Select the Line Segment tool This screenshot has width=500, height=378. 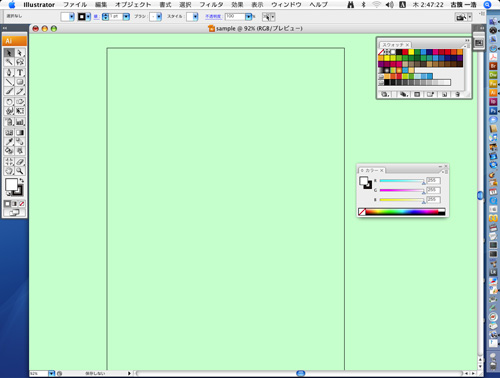pos(9,82)
